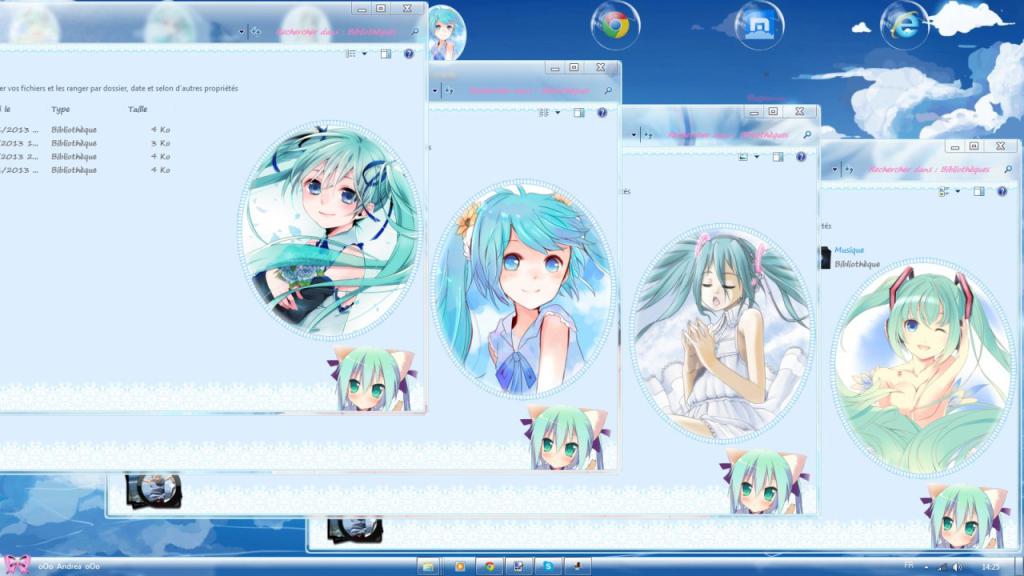Screen dimensions: 1024x576
Task: Open the volume control in the system tray
Action: (957, 566)
